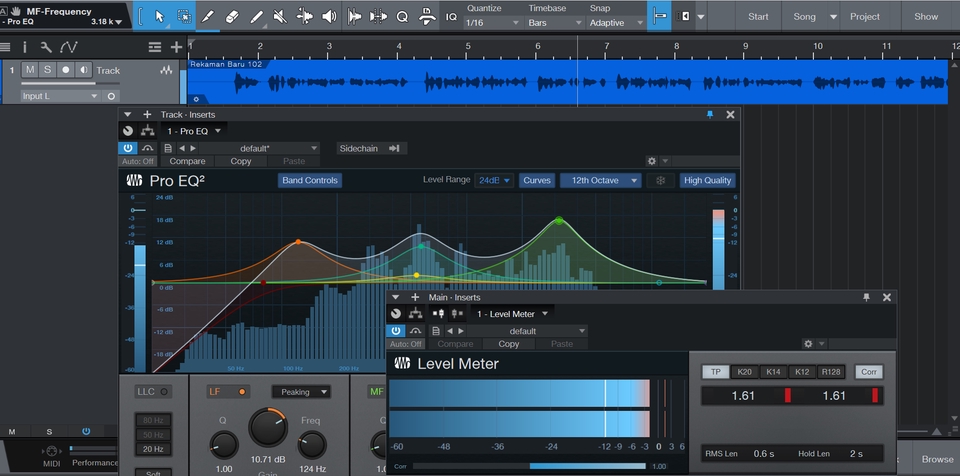Open the track list icon
The height and width of the screenshot is (476, 960).
(x=155, y=47)
